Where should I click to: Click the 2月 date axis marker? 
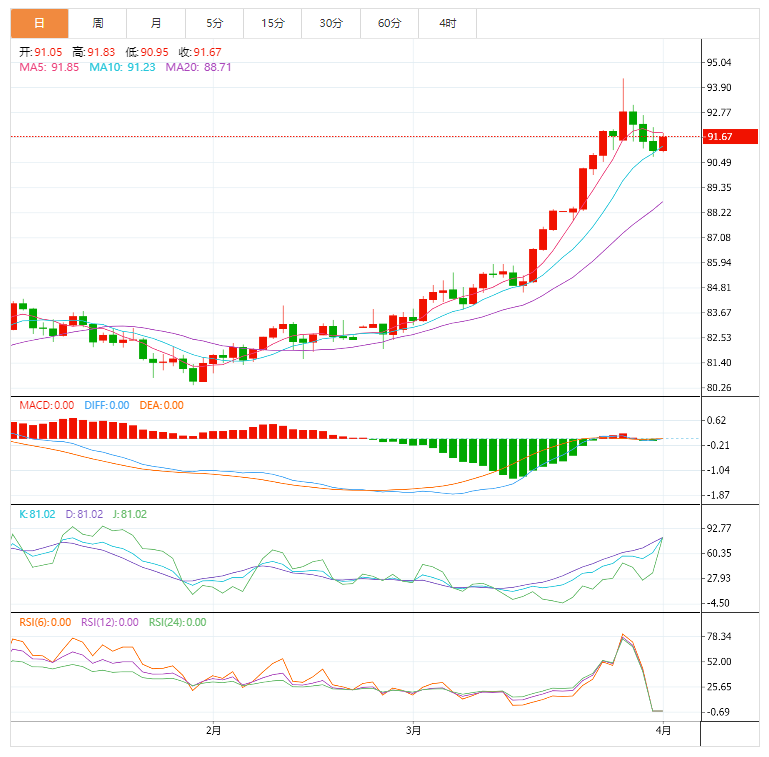point(213,731)
